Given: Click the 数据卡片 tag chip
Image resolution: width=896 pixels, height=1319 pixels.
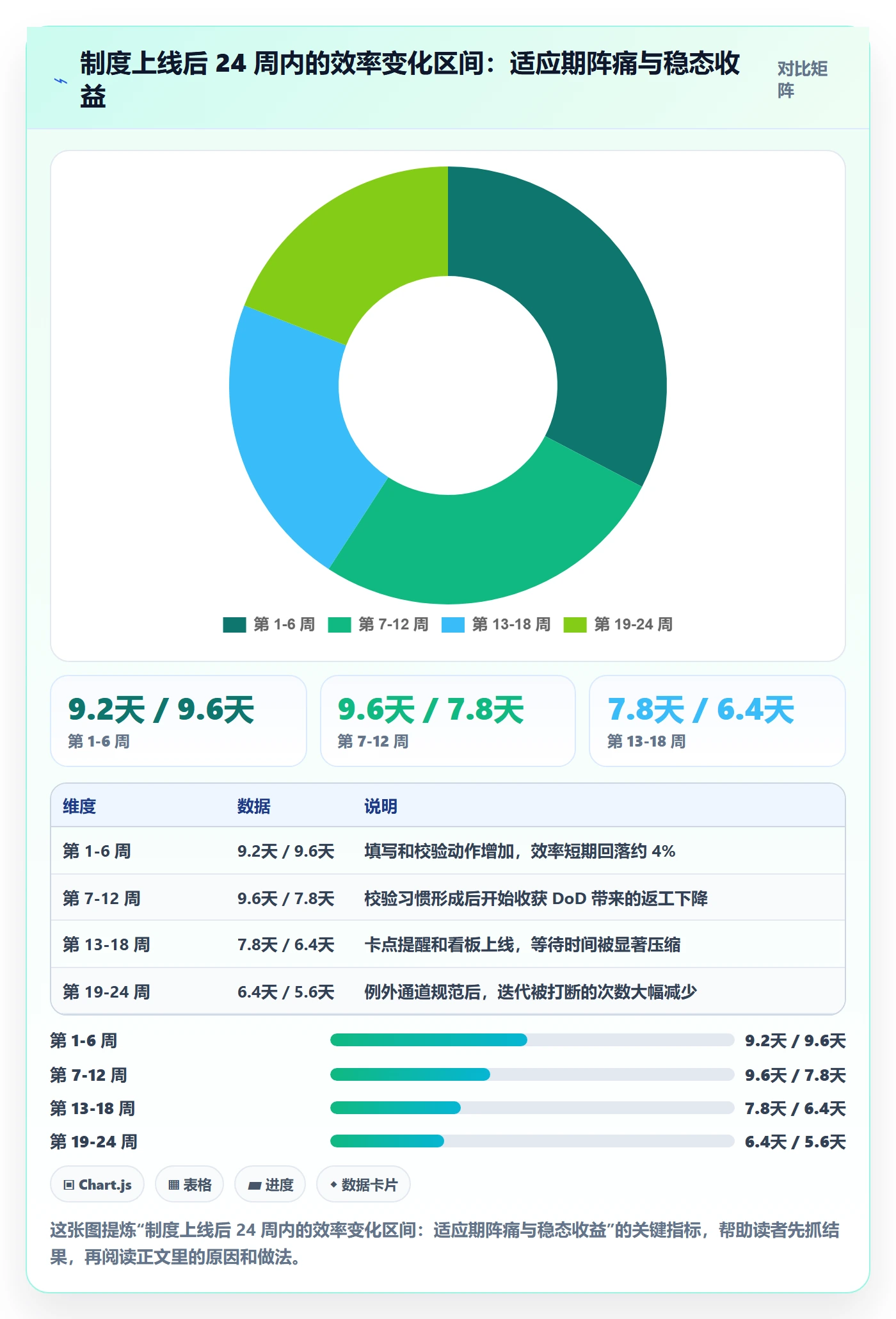Looking at the screenshot, I should pyautogui.click(x=364, y=1185).
